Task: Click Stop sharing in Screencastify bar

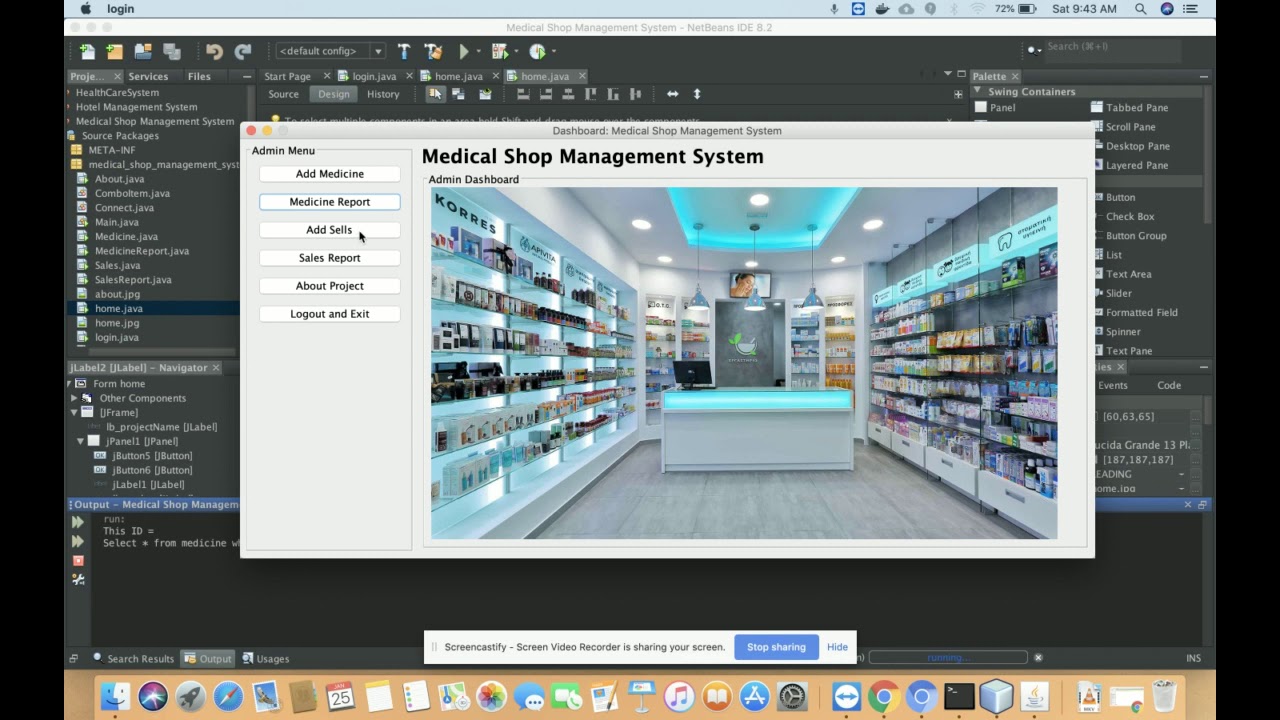Action: (776, 647)
